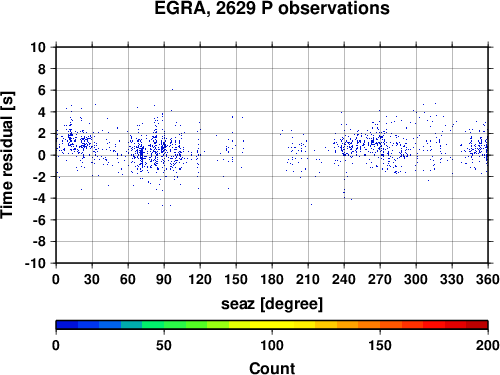Click the Count colorbar label
The image size is (500, 375).
(272, 368)
